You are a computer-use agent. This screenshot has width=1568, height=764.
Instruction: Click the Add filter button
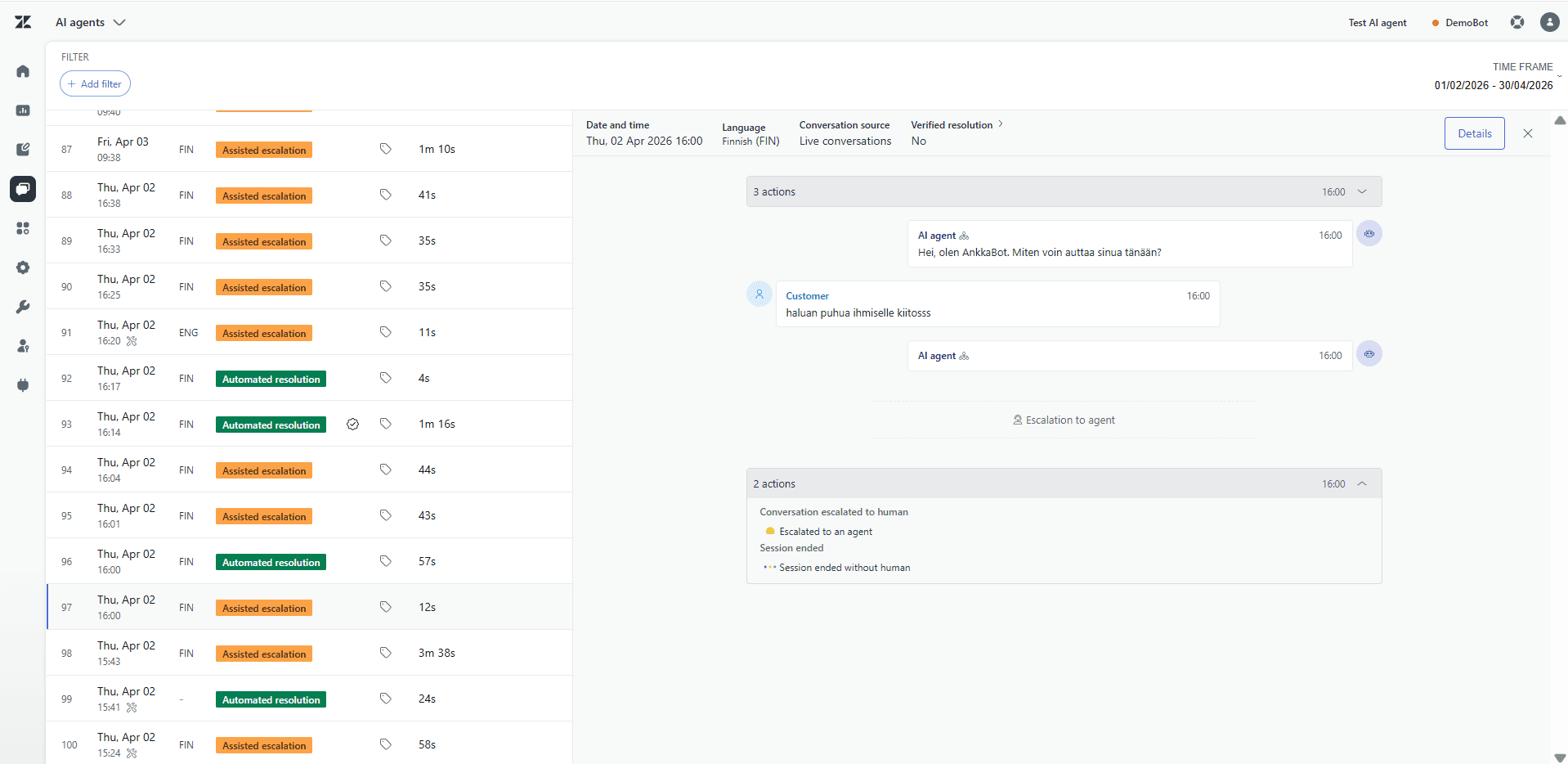(95, 83)
